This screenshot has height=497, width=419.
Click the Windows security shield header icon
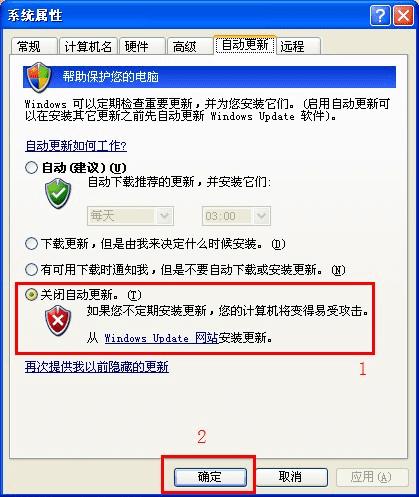tap(39, 77)
